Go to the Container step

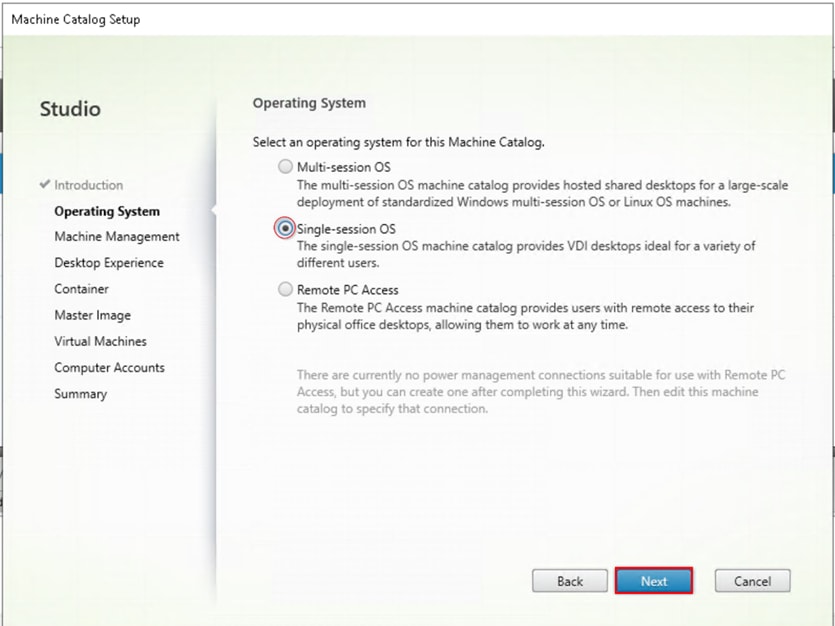81,289
